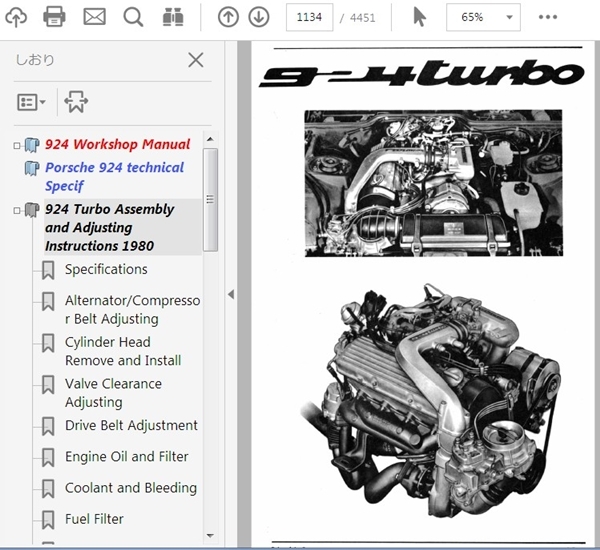Image resolution: width=600 pixels, height=550 pixels.
Task: Open Valve Clearance Adjusting bookmark
Action: [x=113, y=393]
